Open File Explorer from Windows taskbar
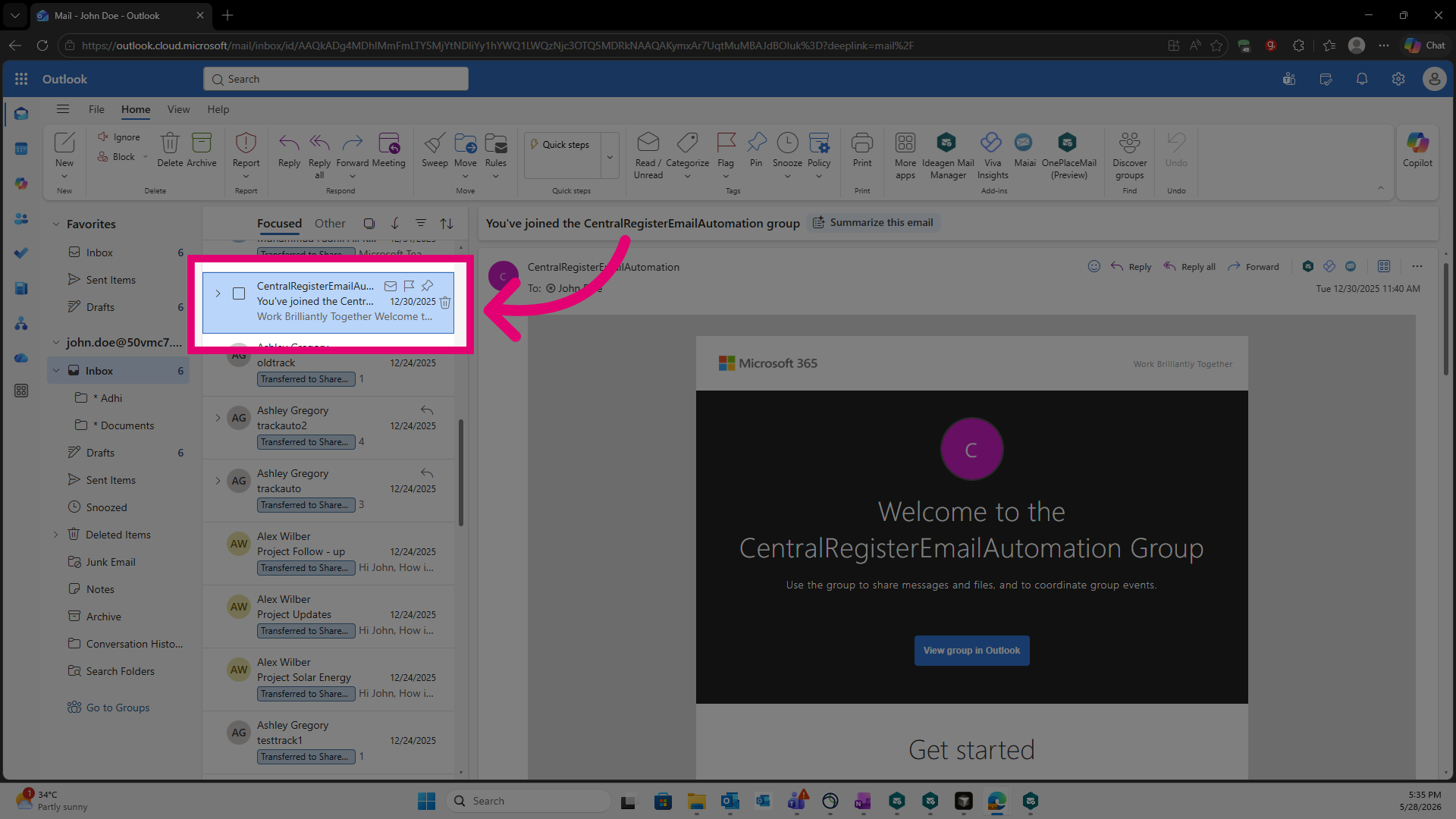Viewport: 1456px width, 819px height. (696, 801)
